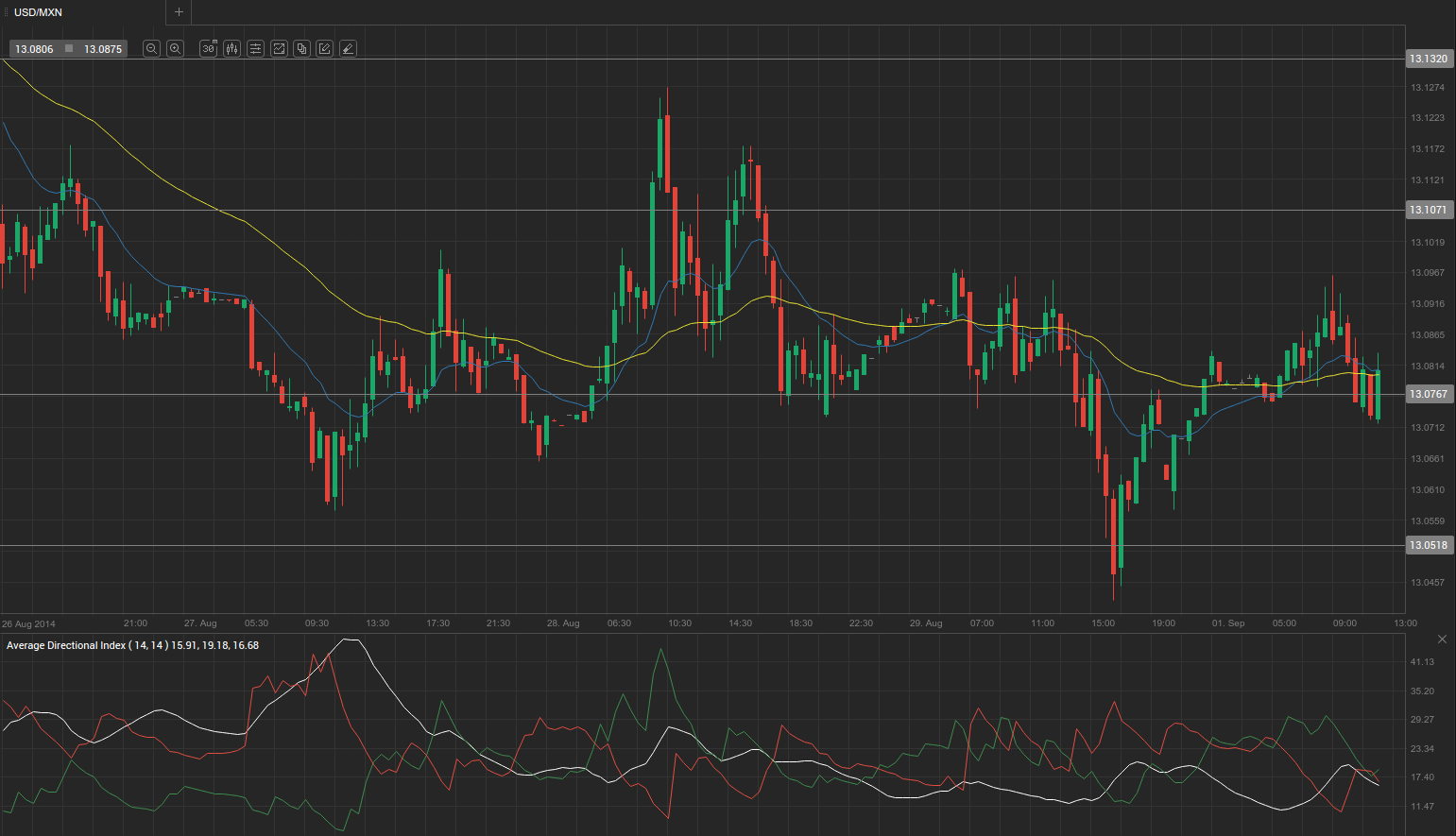
Task: Select the USD/MXN tab
Action: [38, 12]
